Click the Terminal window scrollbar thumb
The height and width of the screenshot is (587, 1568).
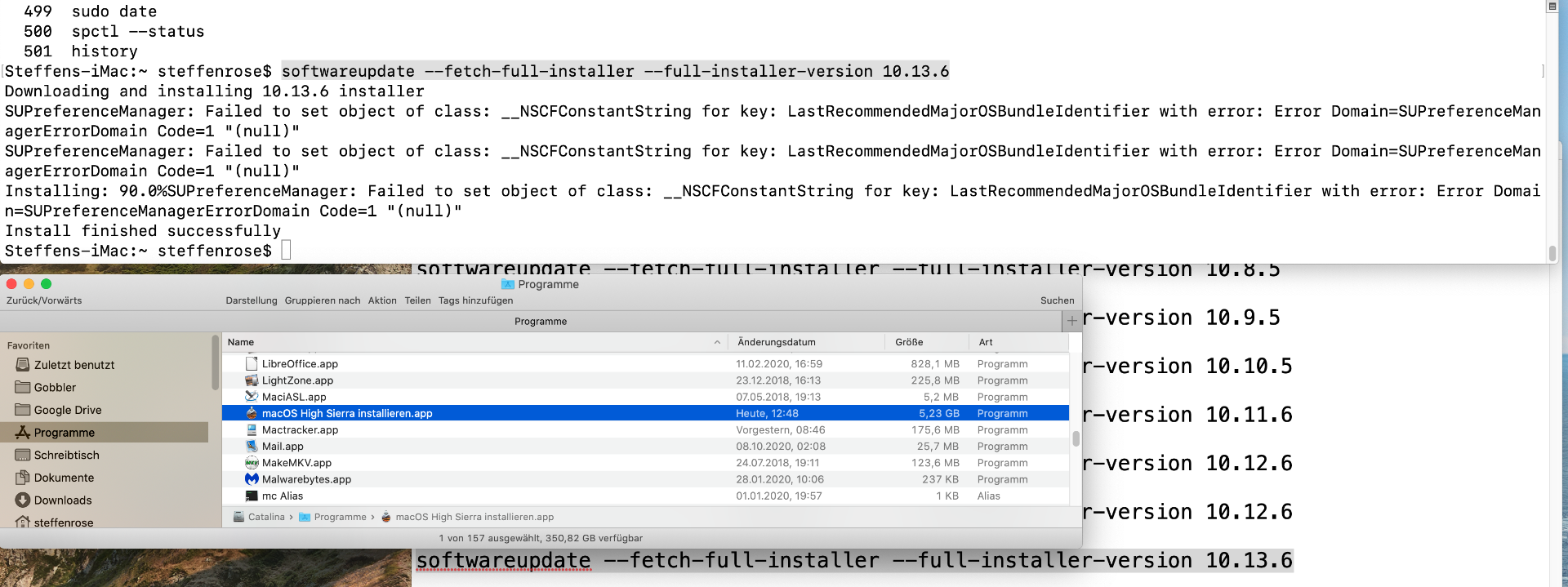1552,253
